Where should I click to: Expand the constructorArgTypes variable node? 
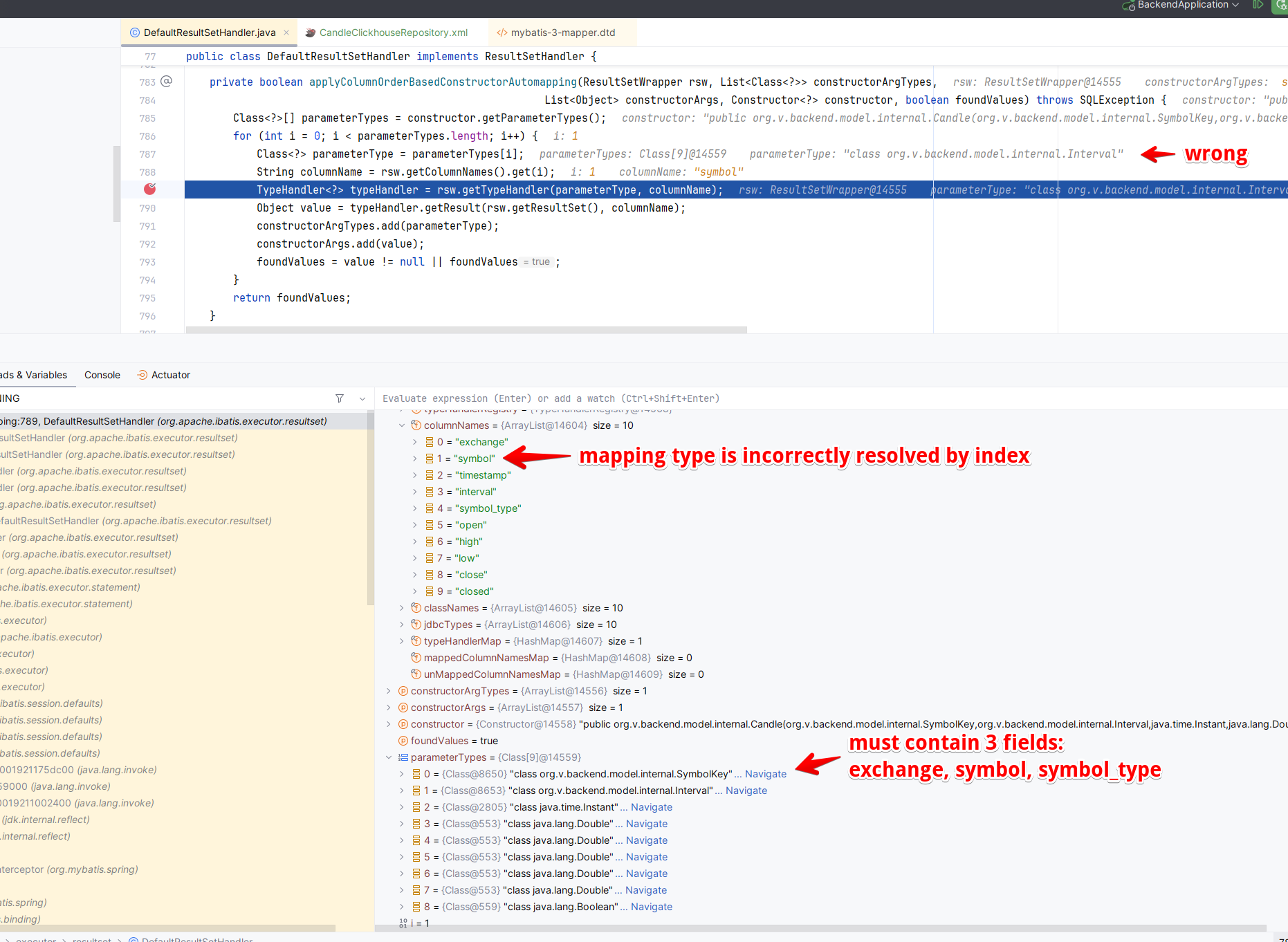pyautogui.click(x=389, y=691)
